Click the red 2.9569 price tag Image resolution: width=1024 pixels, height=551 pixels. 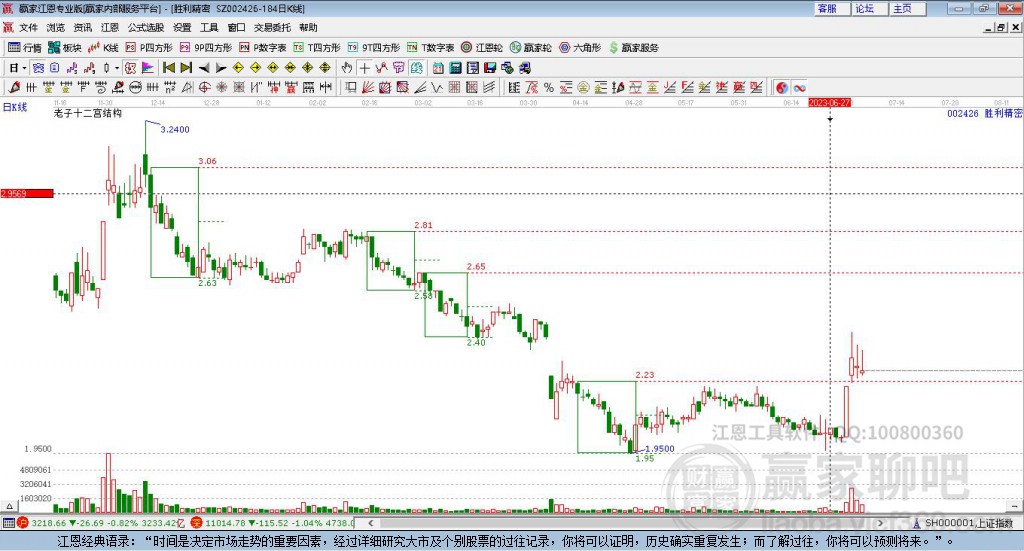point(27,193)
